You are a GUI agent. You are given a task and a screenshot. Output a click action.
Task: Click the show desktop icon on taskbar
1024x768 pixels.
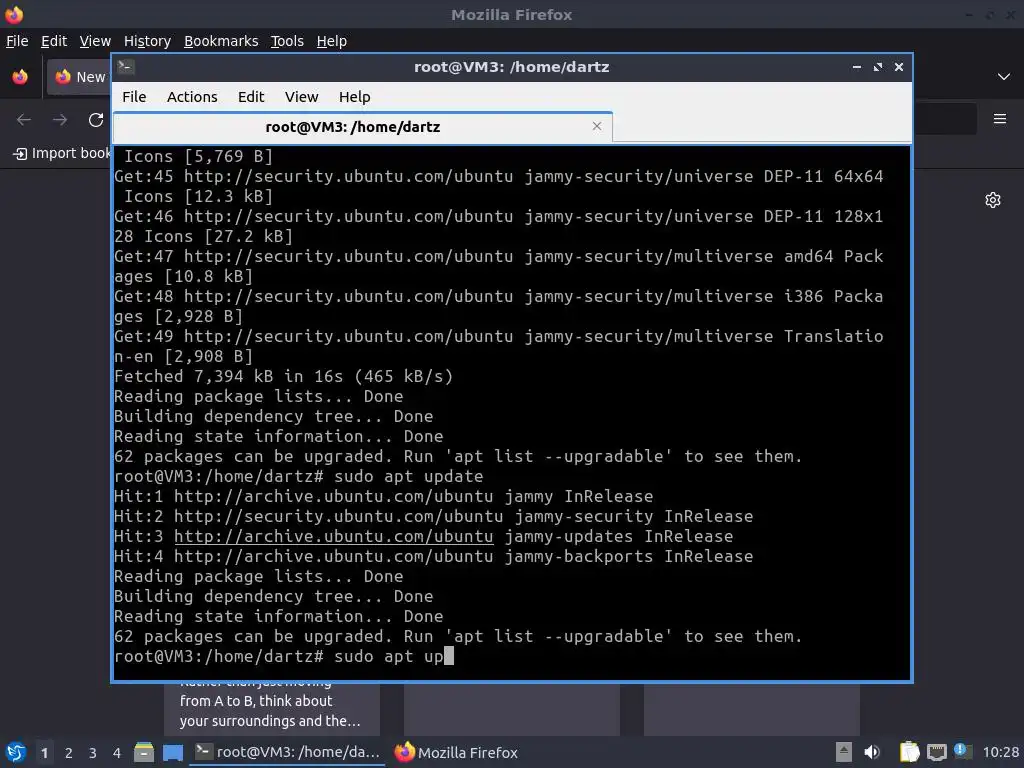pyautogui.click(x=173, y=752)
